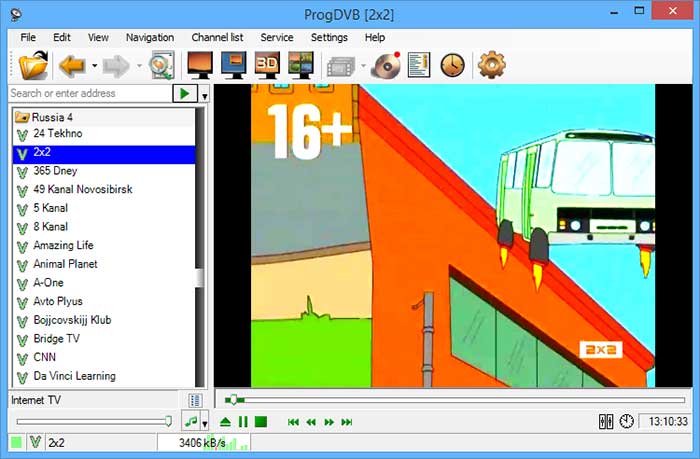The image size is (700, 459).
Task: Open the channel search magnifier icon
Action: click(x=161, y=65)
